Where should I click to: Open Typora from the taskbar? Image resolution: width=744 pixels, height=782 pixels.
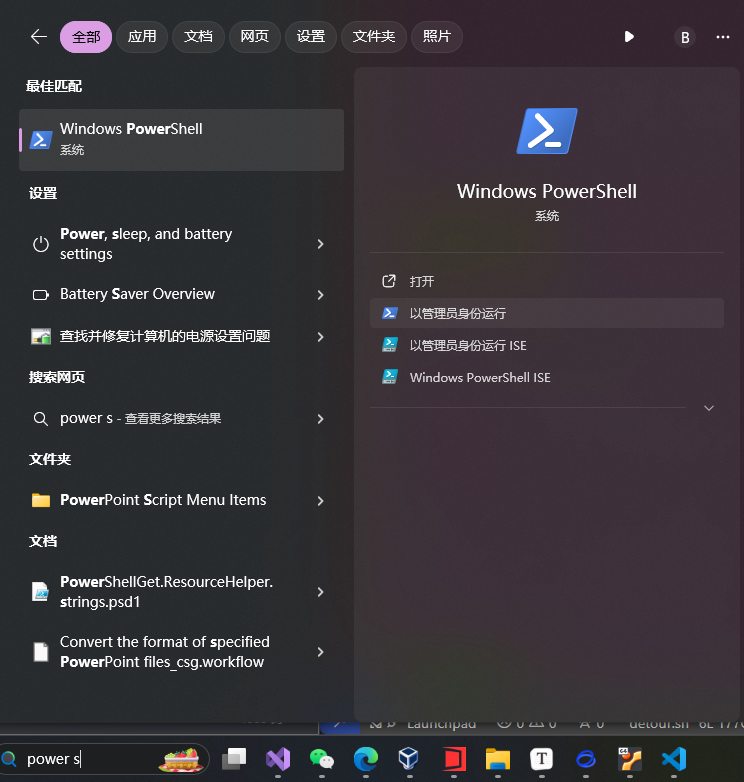coord(541,759)
